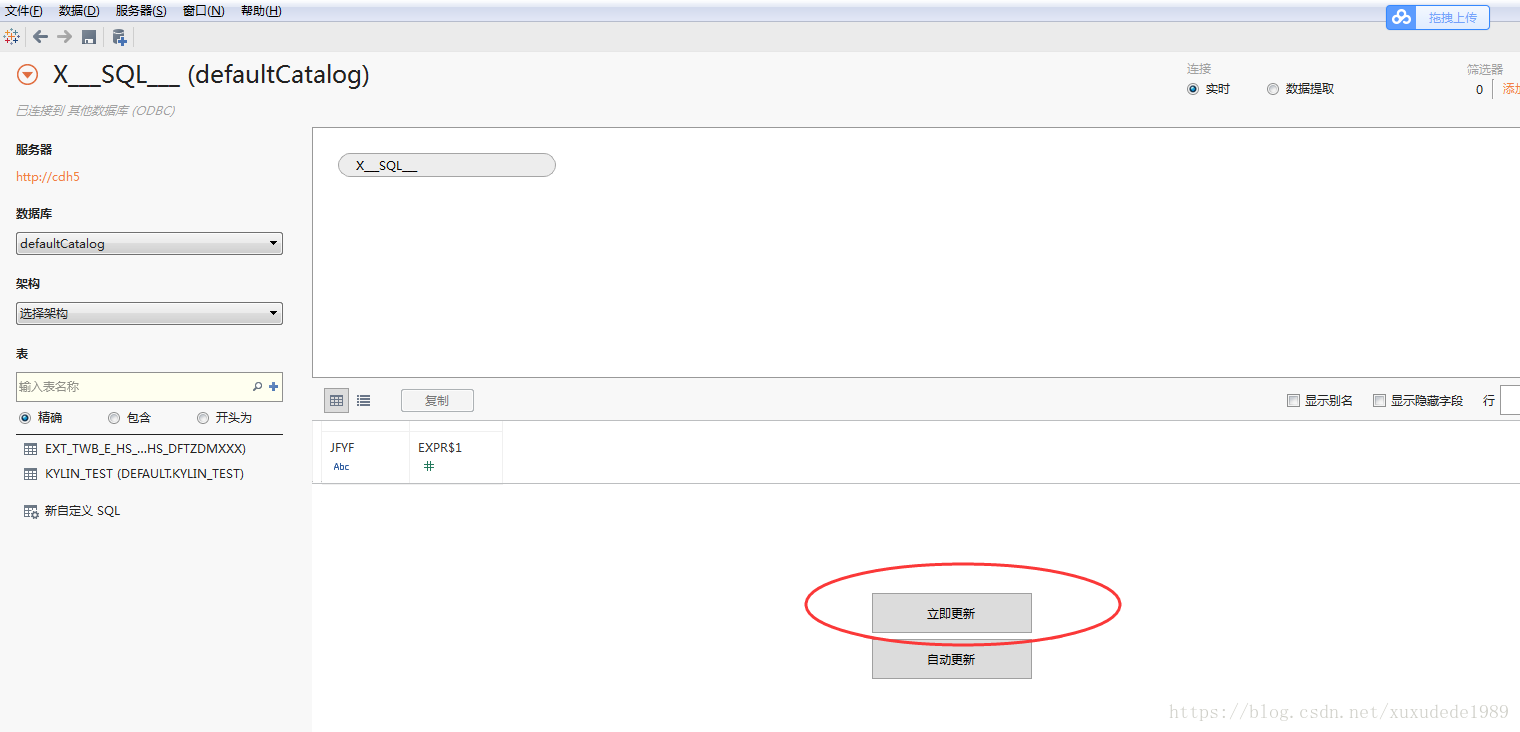The height and width of the screenshot is (732, 1520).
Task: Click the X__SQL__ (defaultCatalog) title
Action: tap(211, 75)
